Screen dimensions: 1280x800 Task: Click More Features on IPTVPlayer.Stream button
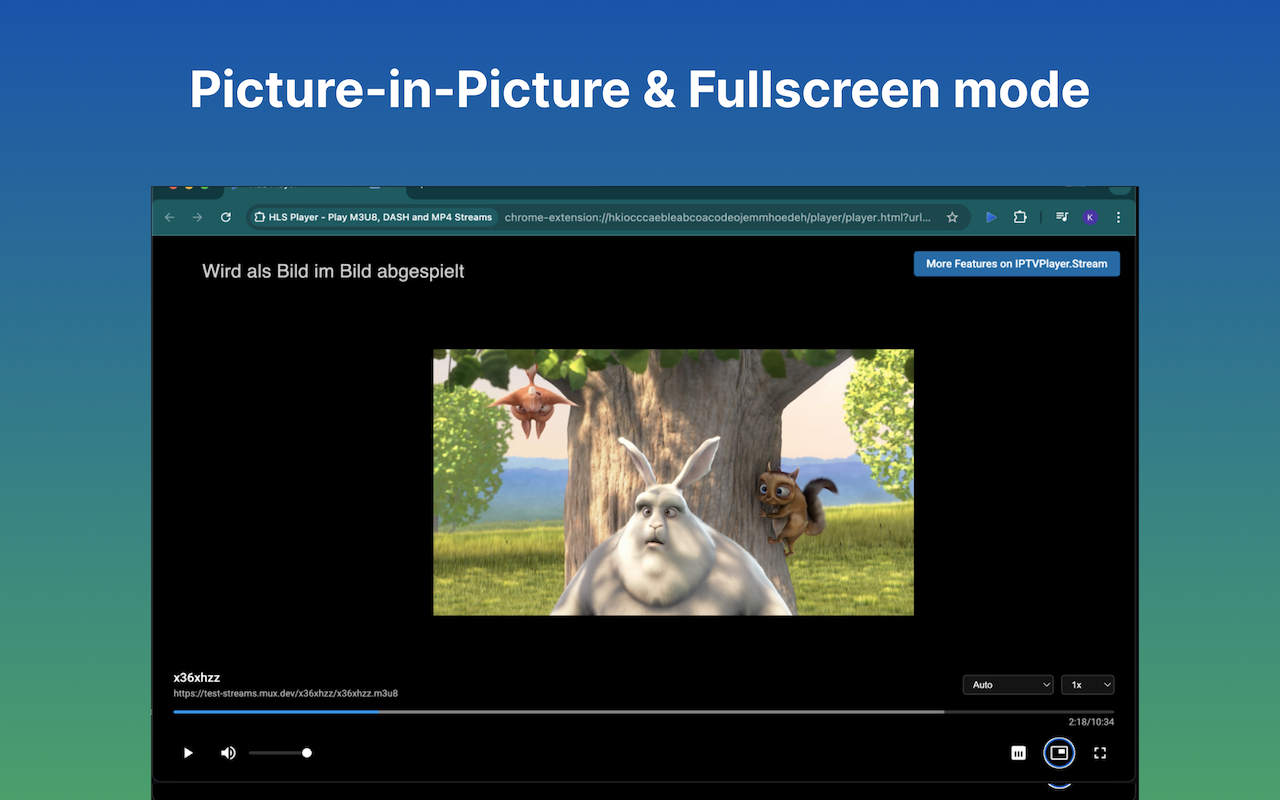1016,263
